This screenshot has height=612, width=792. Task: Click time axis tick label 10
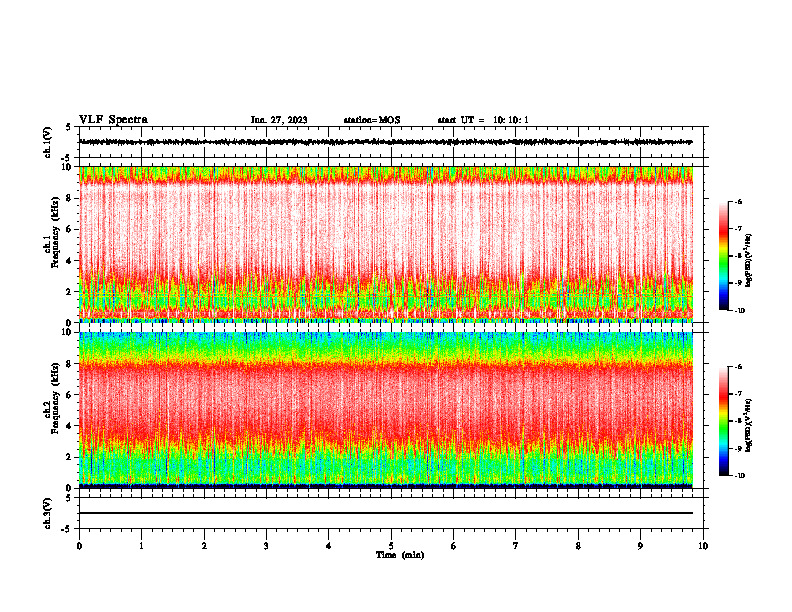click(703, 546)
